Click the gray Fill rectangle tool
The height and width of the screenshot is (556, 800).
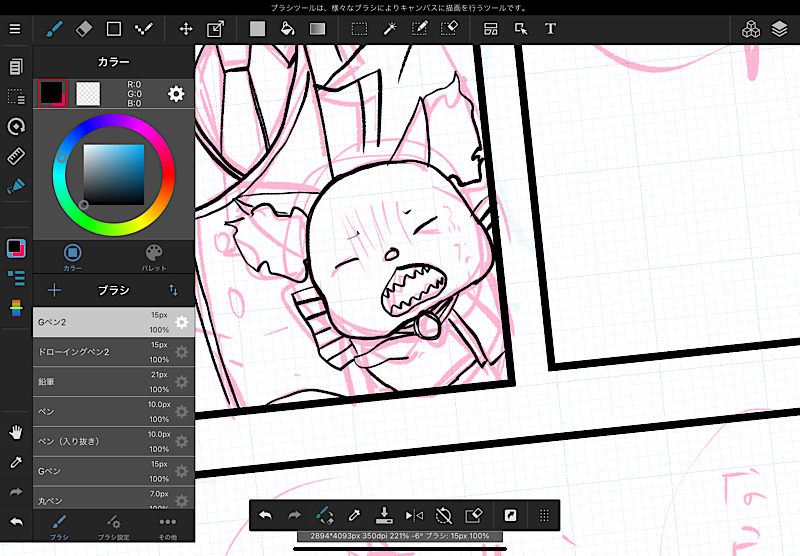[x=257, y=29]
